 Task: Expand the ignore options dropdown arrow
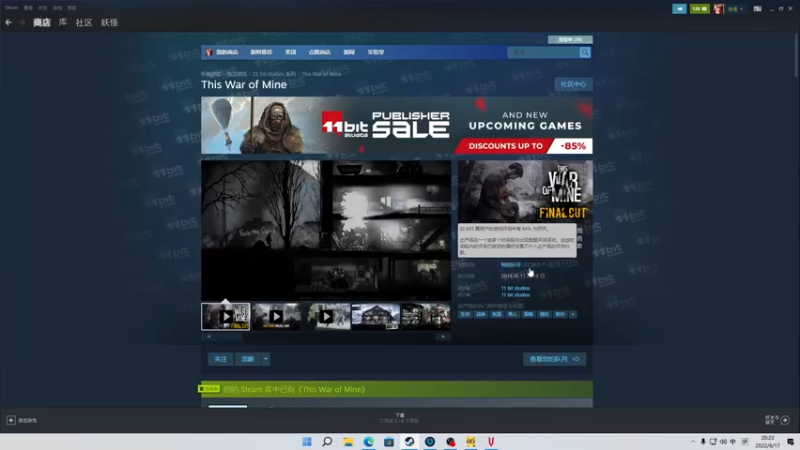point(265,359)
